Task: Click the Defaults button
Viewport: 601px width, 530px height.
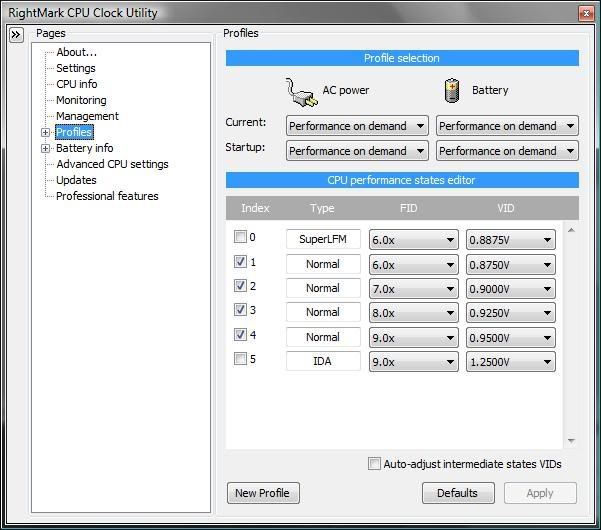Action: [458, 493]
